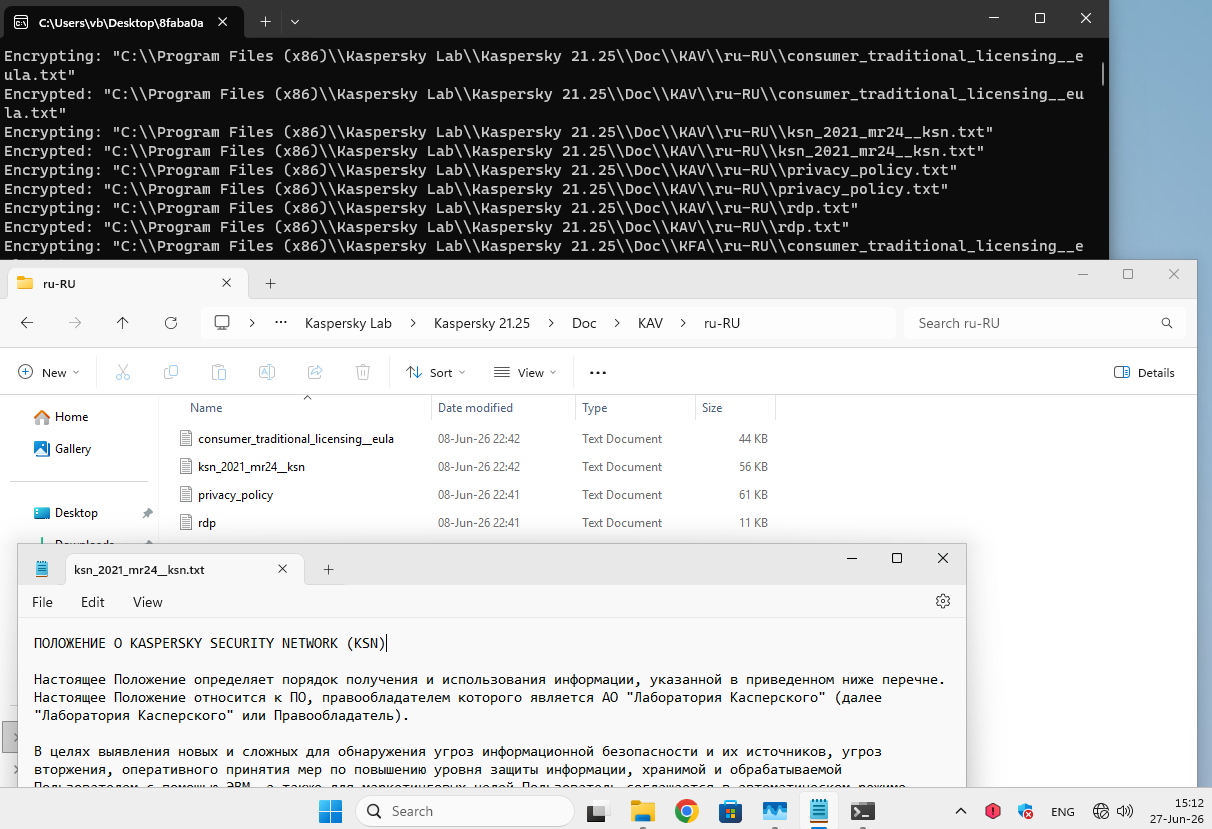Click the Share icon in Explorer toolbar
Viewport: 1212px width, 829px height.
(x=315, y=372)
